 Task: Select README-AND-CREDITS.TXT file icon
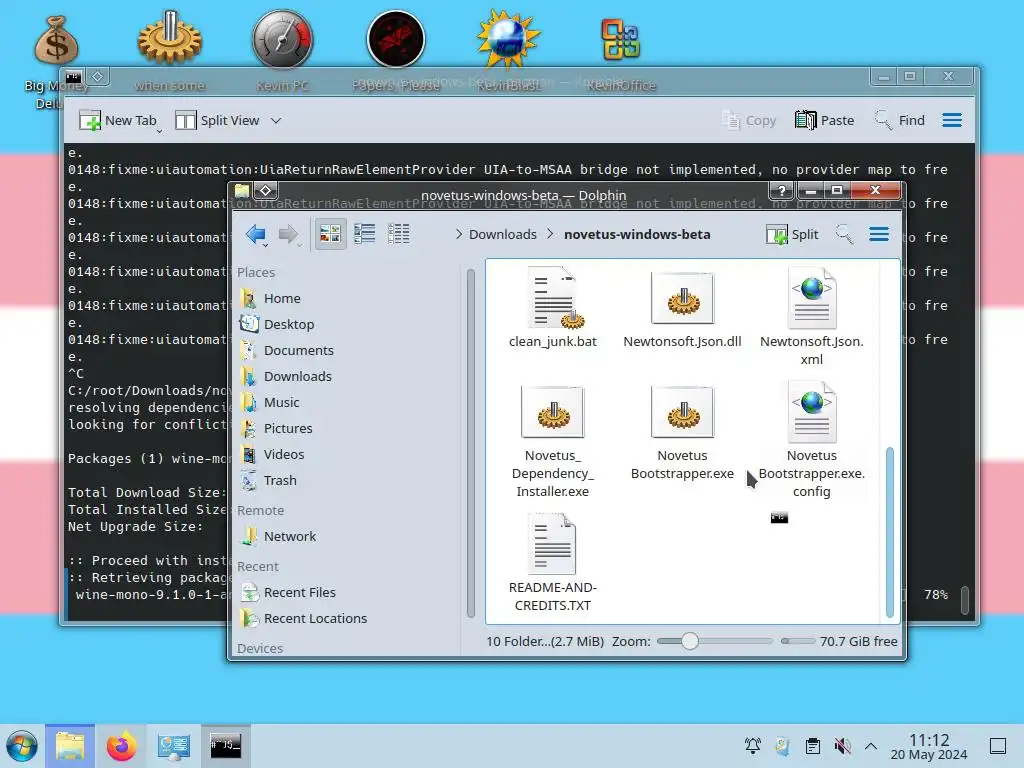[x=552, y=544]
